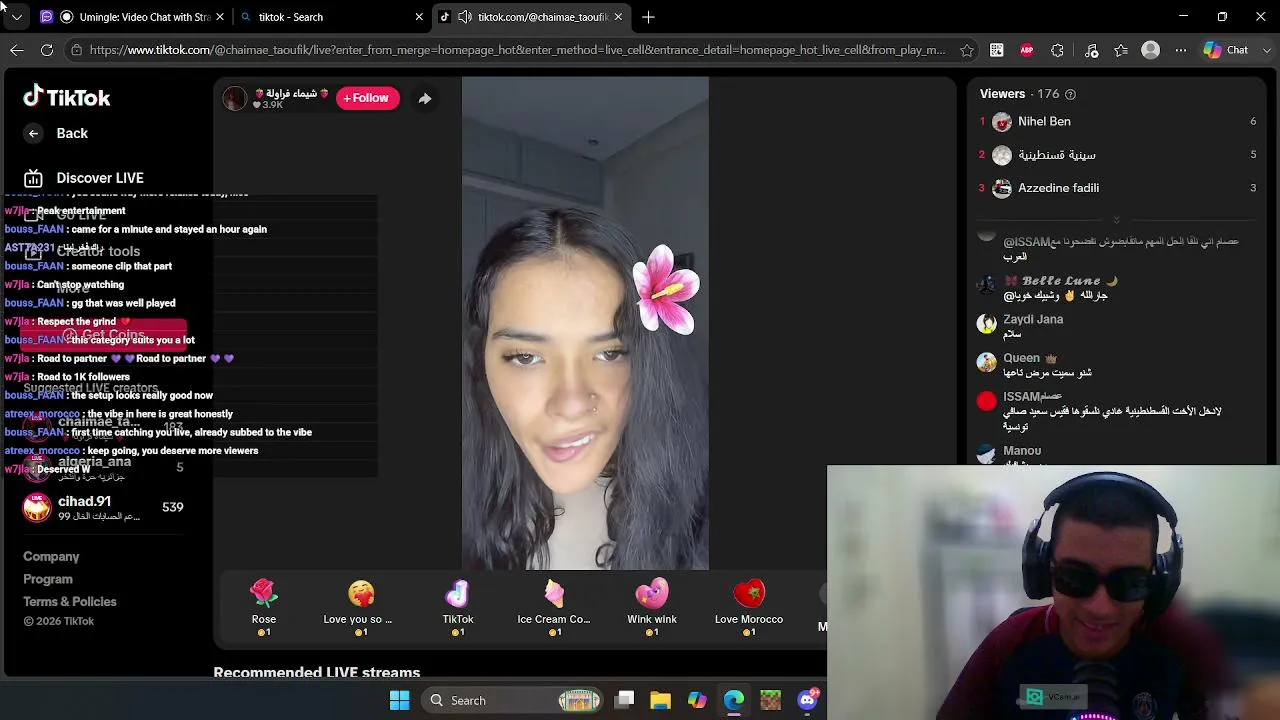Go back in browser history
This screenshot has height=720, width=1280.
tap(17, 50)
